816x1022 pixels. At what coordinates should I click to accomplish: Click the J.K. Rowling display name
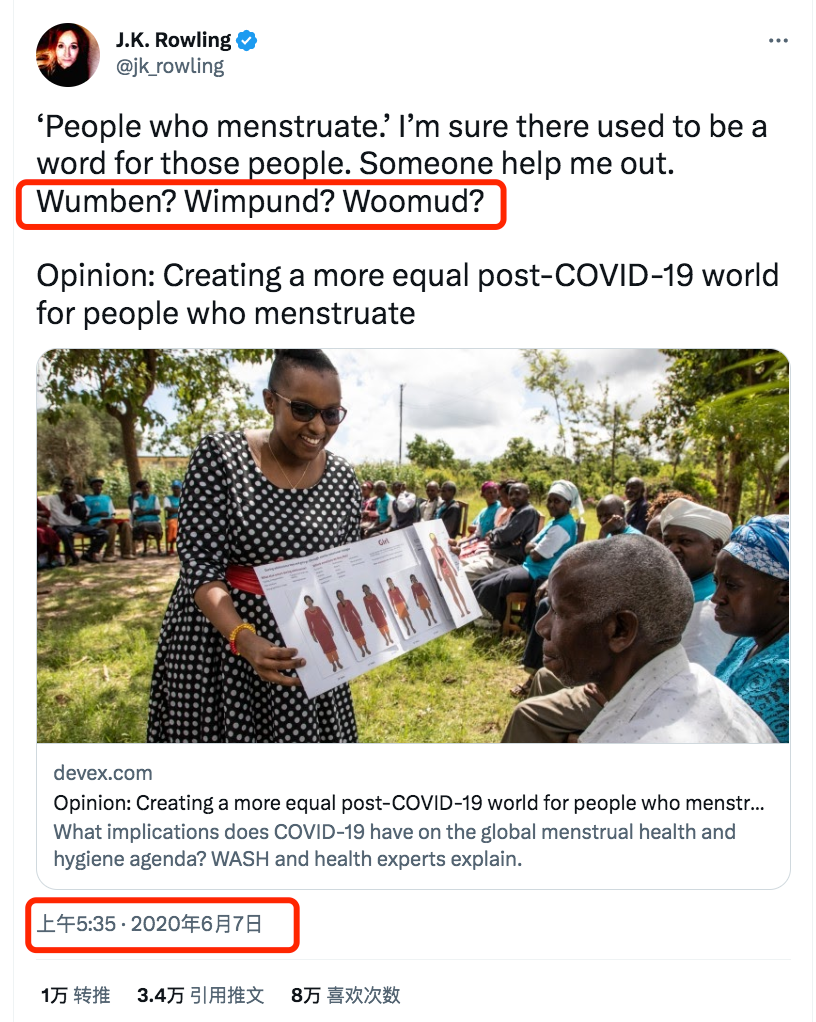pyautogui.click(x=173, y=40)
